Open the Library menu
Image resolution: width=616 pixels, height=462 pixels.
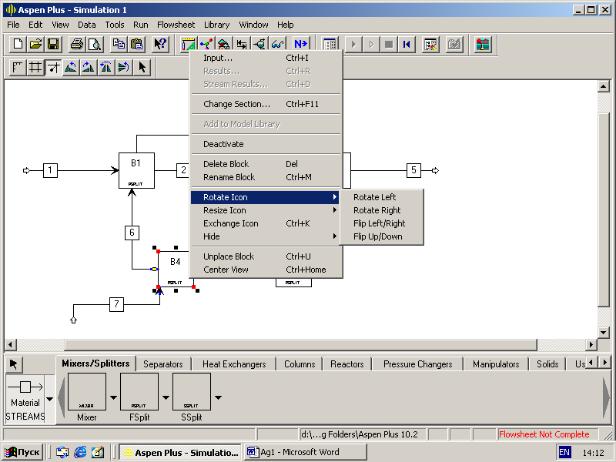coord(216,25)
